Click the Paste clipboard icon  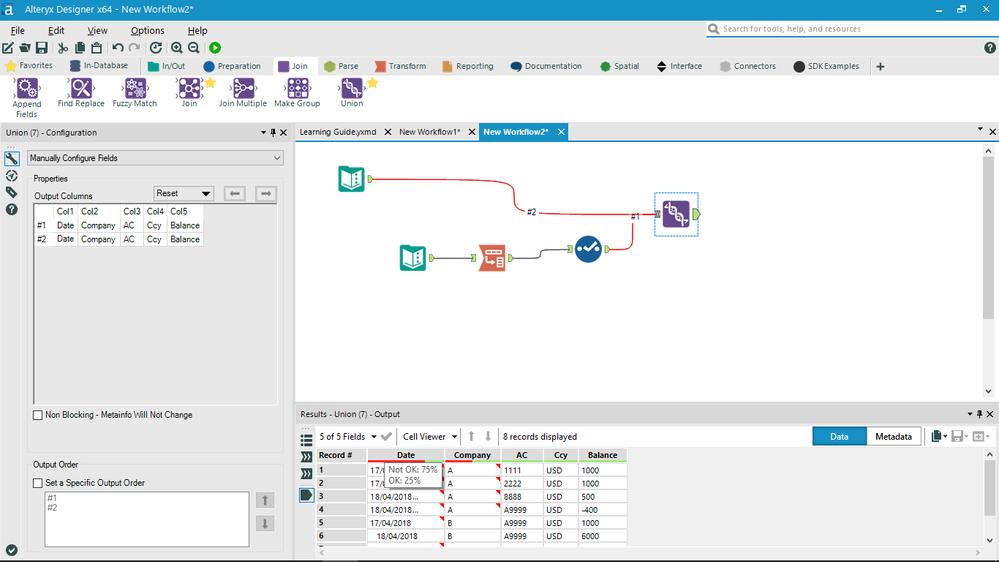pos(97,48)
